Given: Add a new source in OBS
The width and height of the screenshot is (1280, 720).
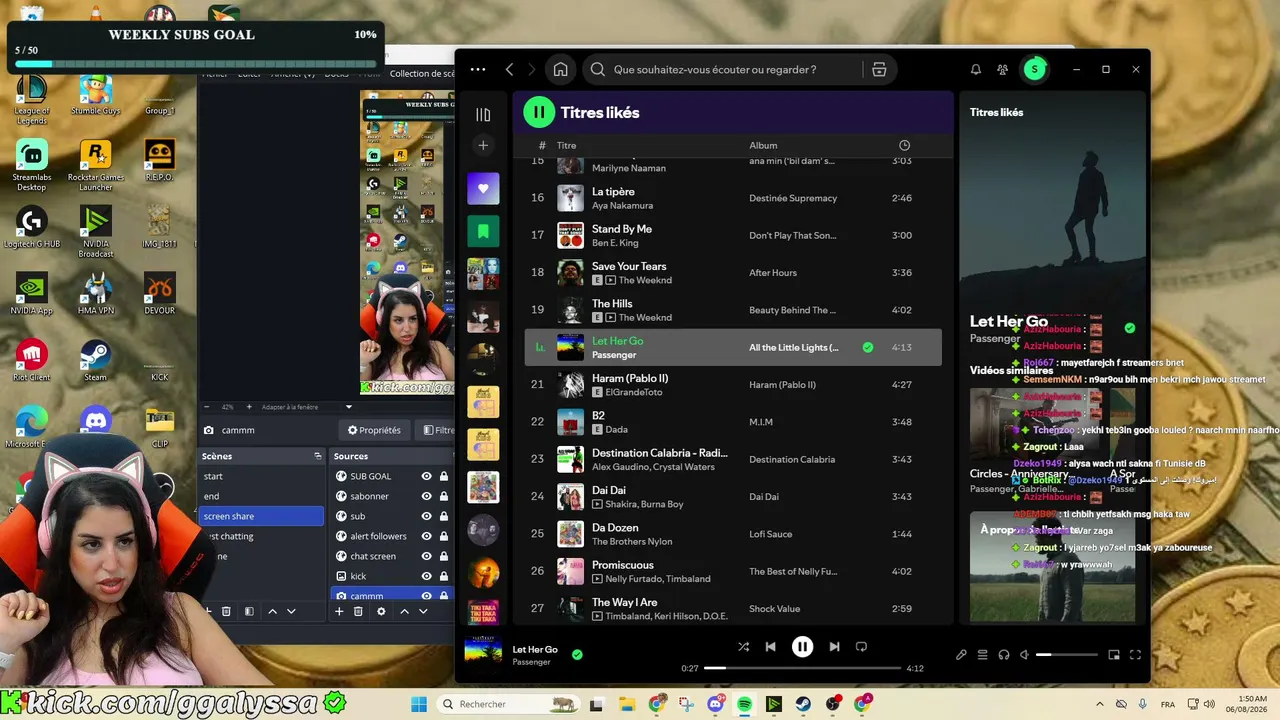Looking at the screenshot, I should point(339,611).
